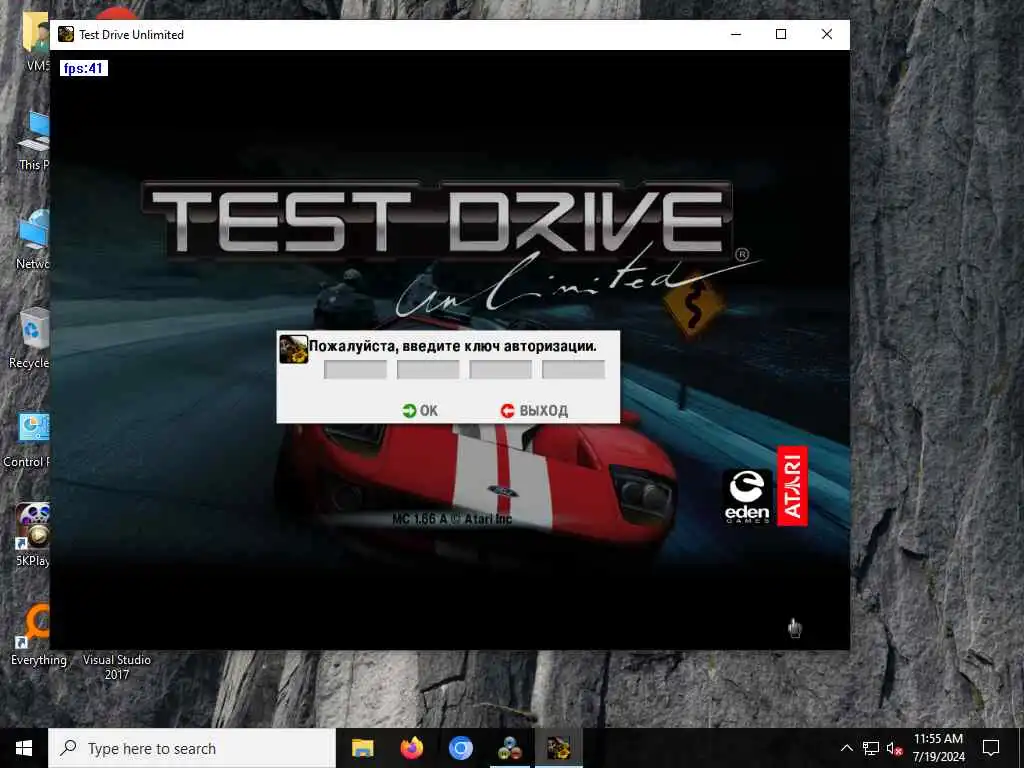Focus the fourth authorization key field

click(573, 370)
